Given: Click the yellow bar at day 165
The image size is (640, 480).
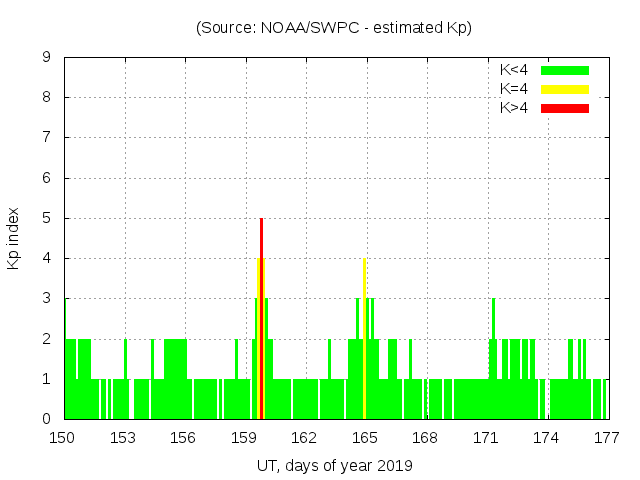Looking at the screenshot, I should [x=364, y=338].
